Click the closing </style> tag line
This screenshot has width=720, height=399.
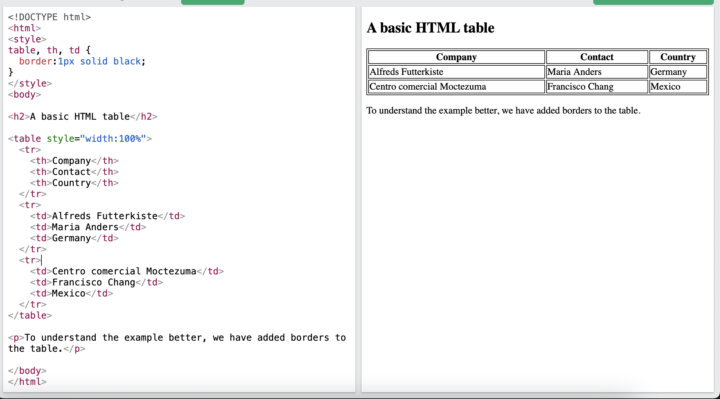point(30,83)
